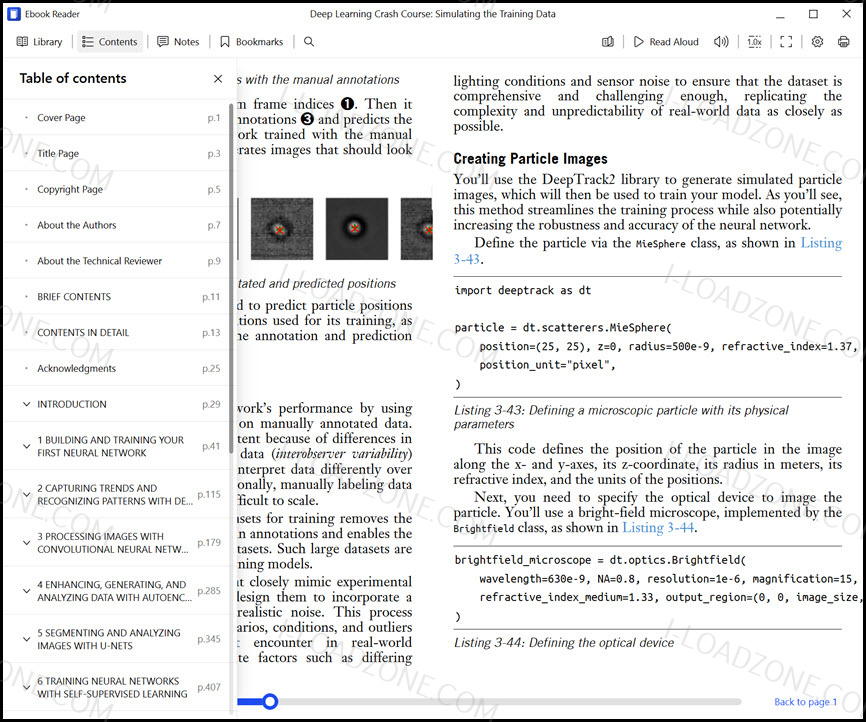Viewport: 866px width, 722px height.
Task: Close the Ebook Reader window
Action: [846, 14]
